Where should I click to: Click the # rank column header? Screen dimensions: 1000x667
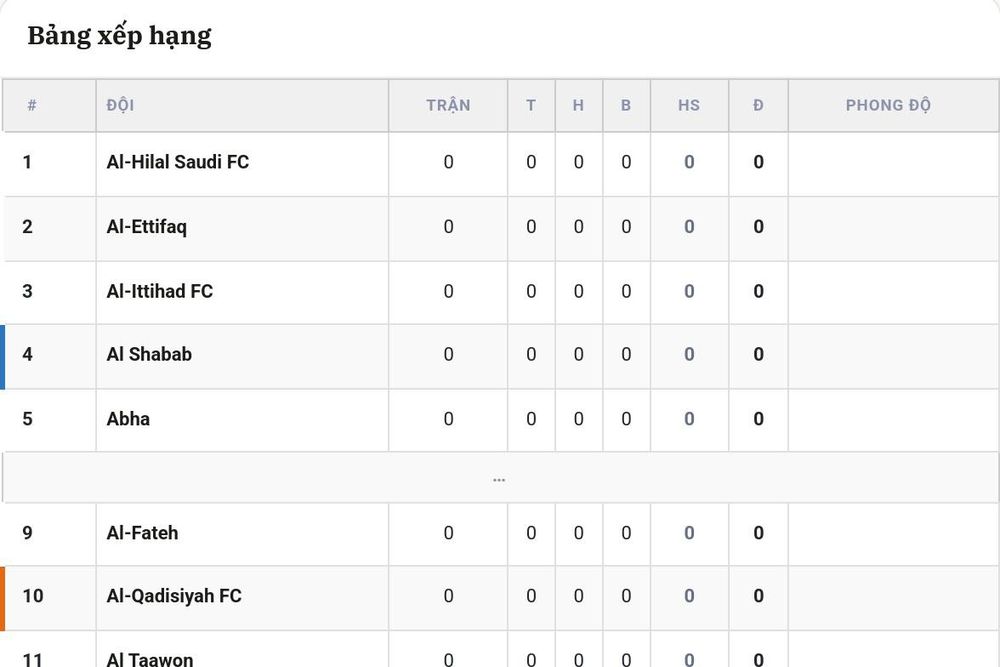[32, 105]
